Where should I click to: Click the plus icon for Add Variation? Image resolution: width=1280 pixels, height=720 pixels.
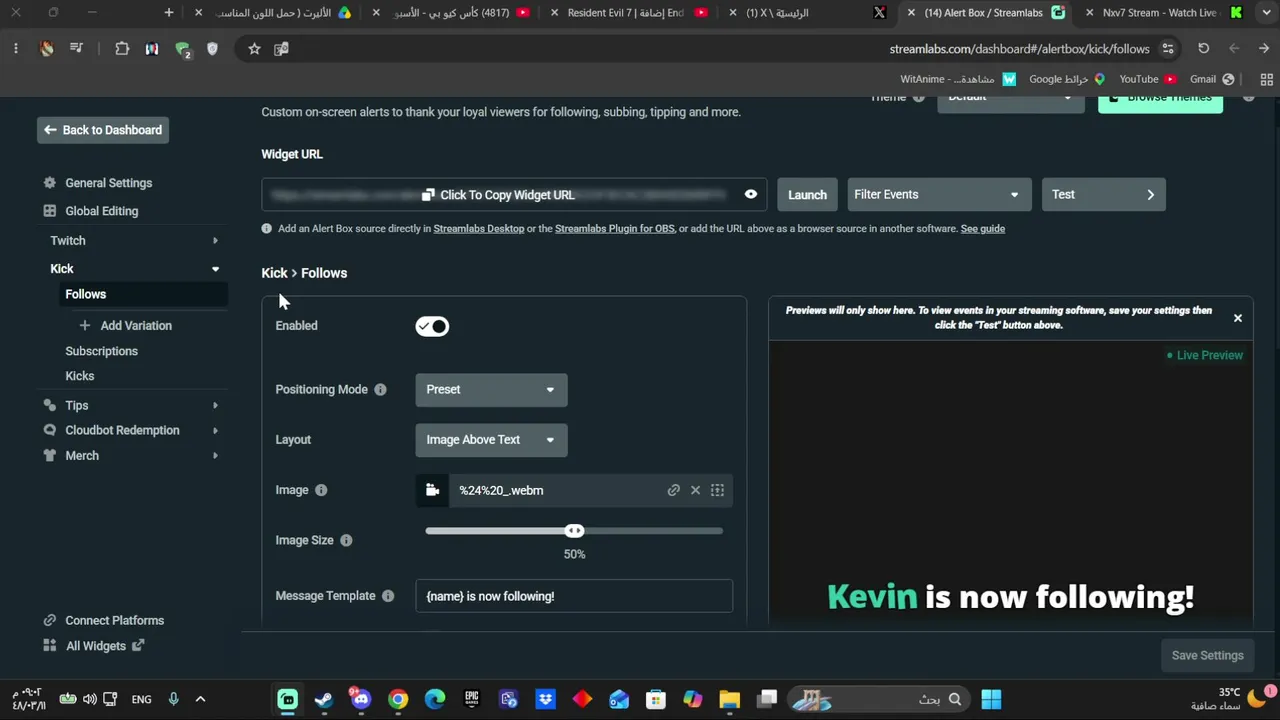pyautogui.click(x=84, y=326)
